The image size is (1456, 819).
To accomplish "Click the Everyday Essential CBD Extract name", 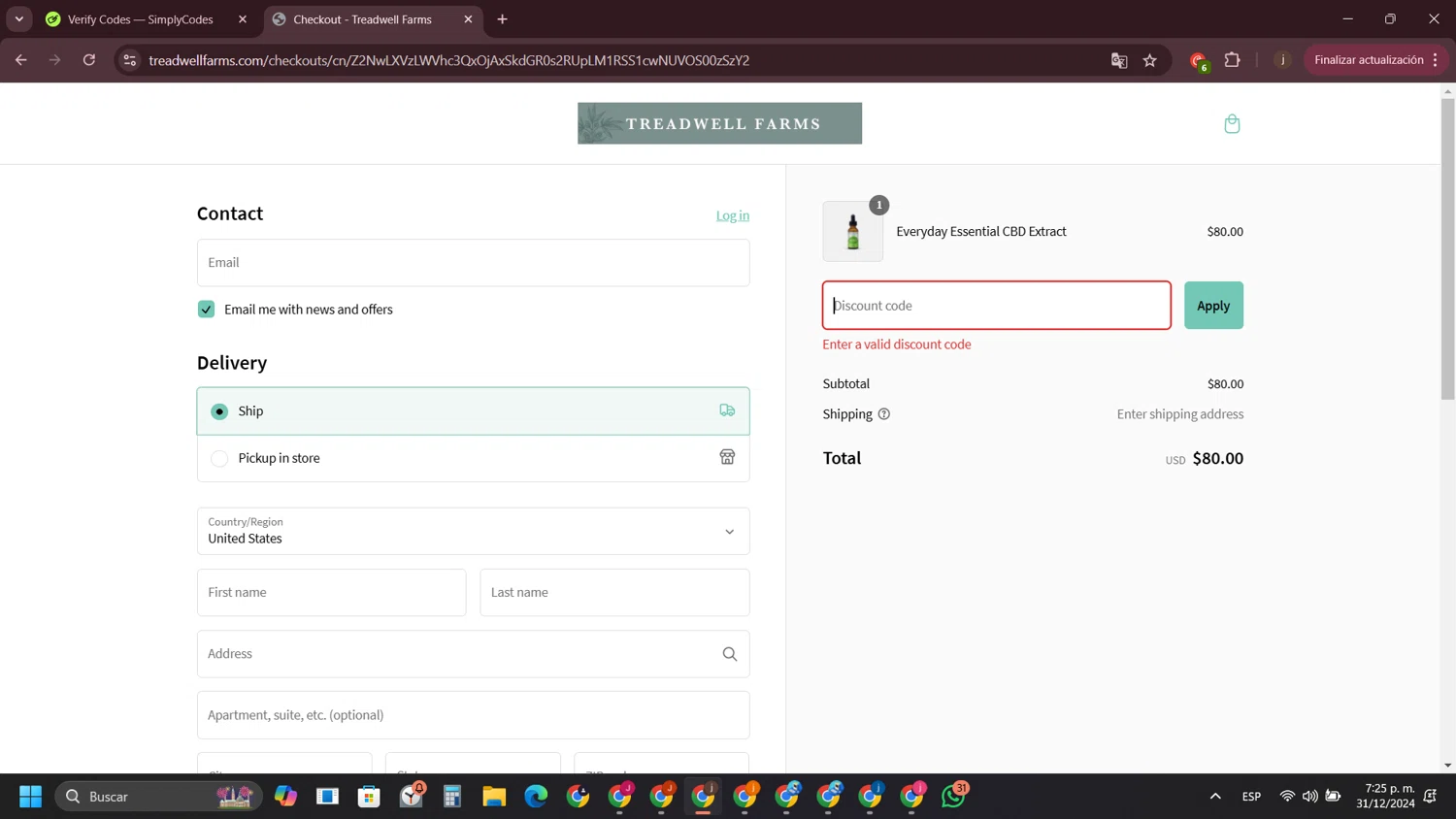I will [x=981, y=231].
